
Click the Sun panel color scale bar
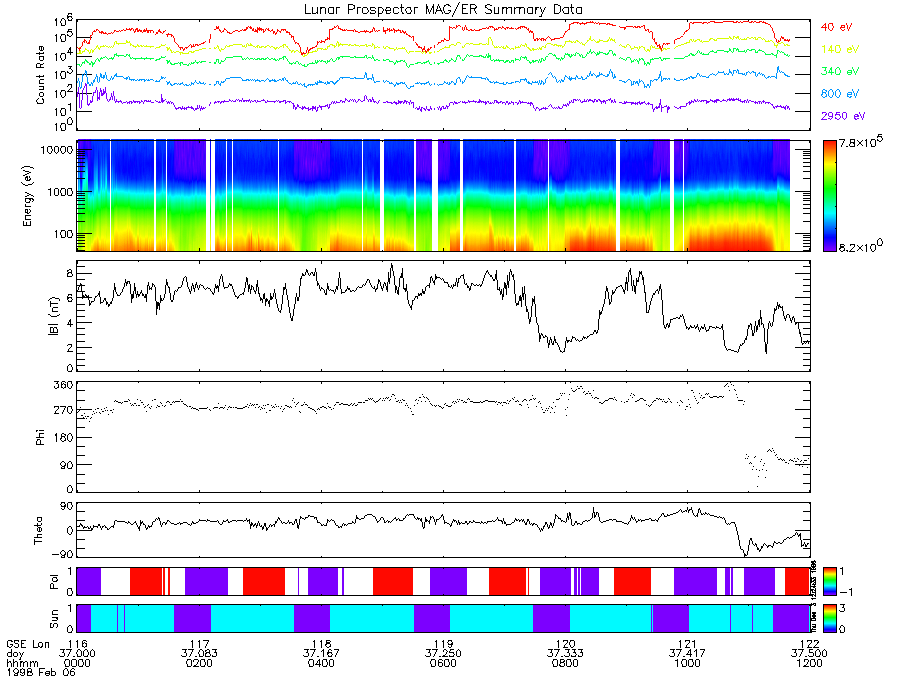click(829, 618)
